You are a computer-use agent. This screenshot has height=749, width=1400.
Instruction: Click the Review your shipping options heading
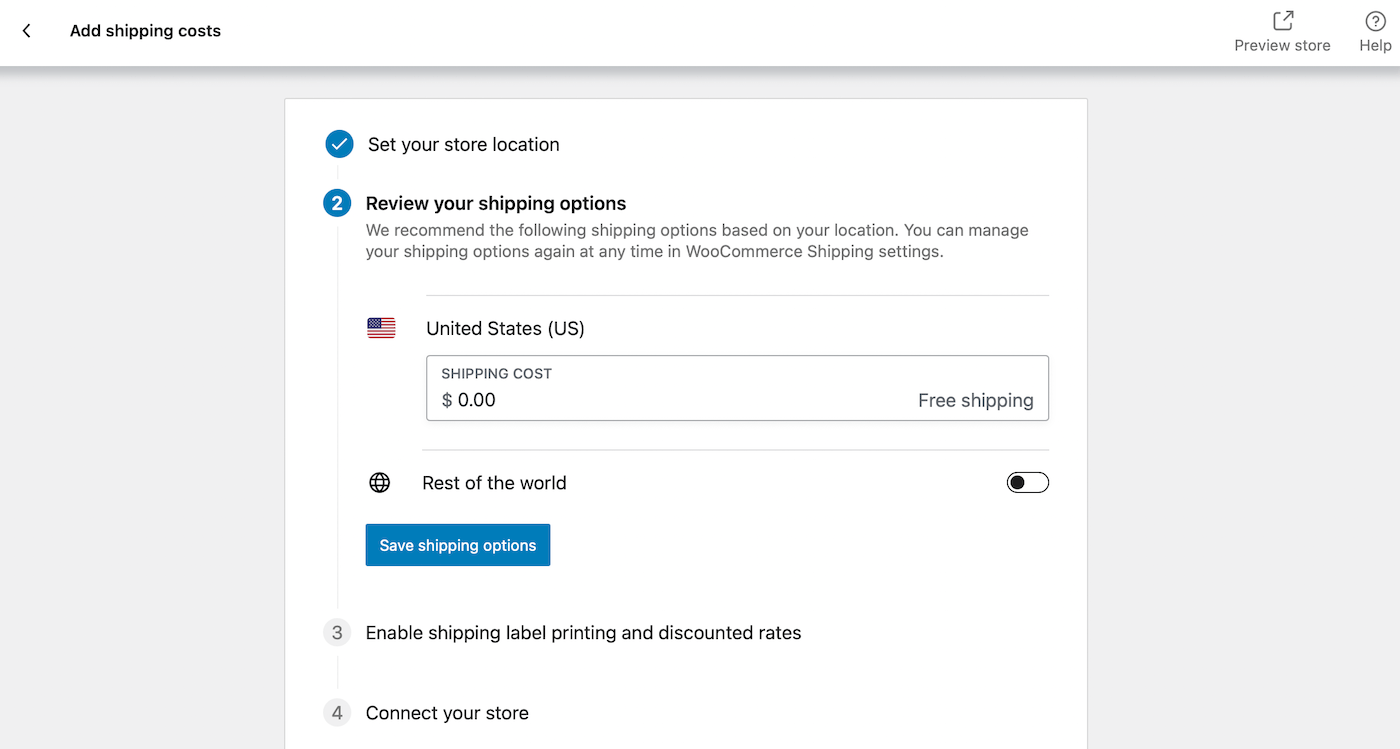(496, 203)
